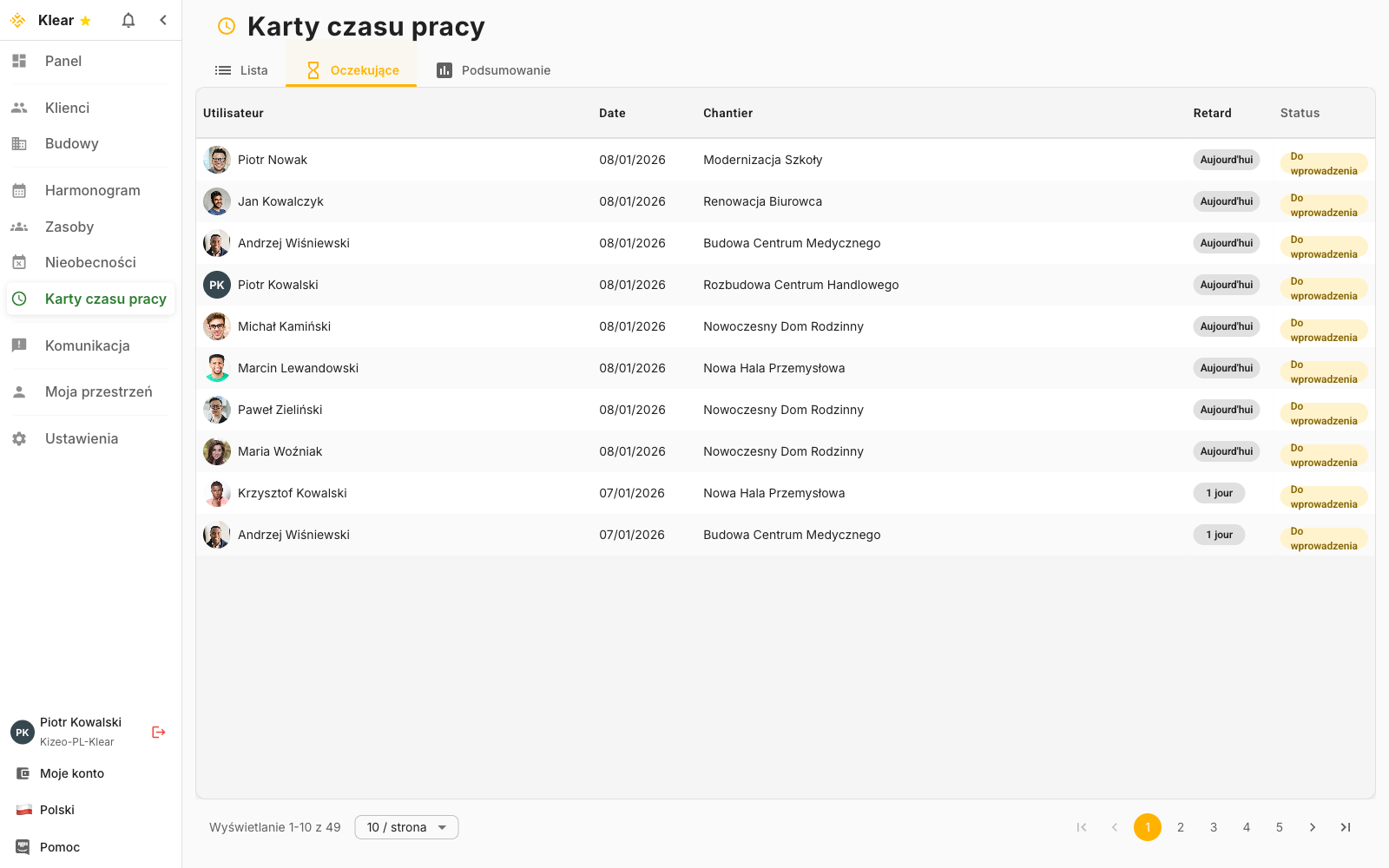Open the Komunikacja section
Viewport: 1389px width, 868px height.
tap(87, 345)
